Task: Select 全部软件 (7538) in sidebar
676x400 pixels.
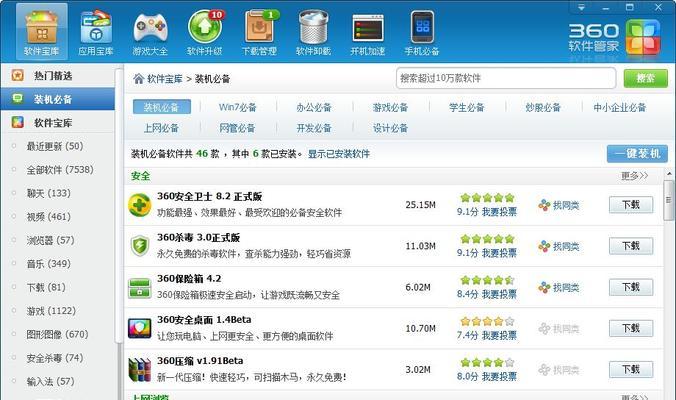Action: click(60, 170)
